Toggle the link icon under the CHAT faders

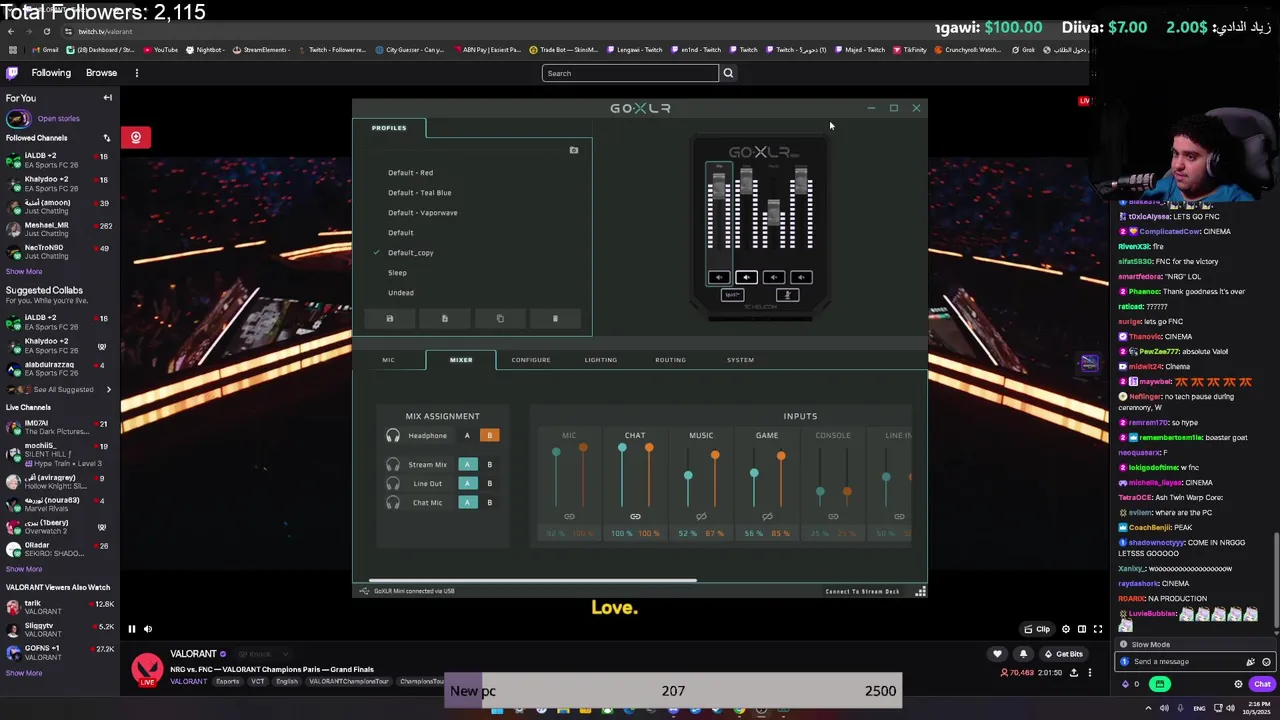pyautogui.click(x=635, y=516)
